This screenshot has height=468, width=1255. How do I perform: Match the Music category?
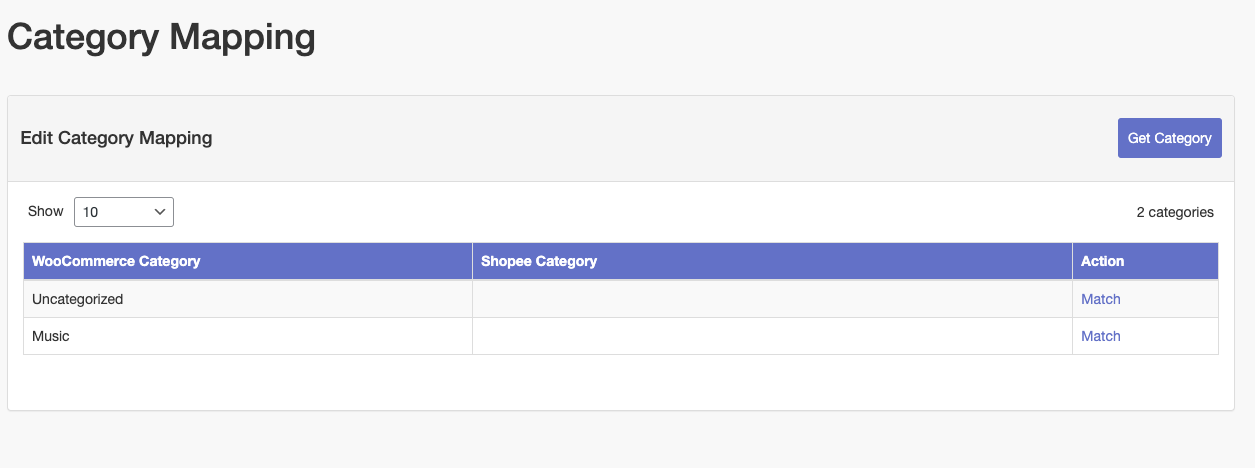pos(1100,336)
